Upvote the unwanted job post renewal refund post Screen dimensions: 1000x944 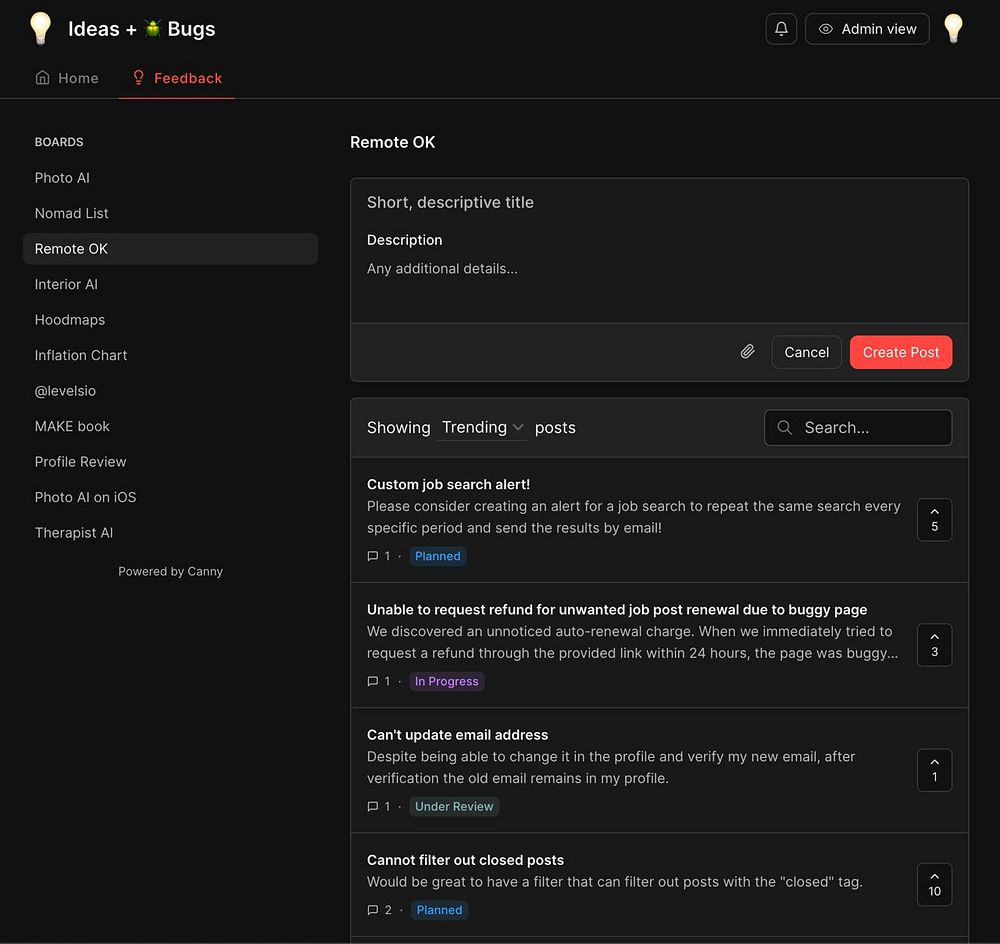pos(934,645)
